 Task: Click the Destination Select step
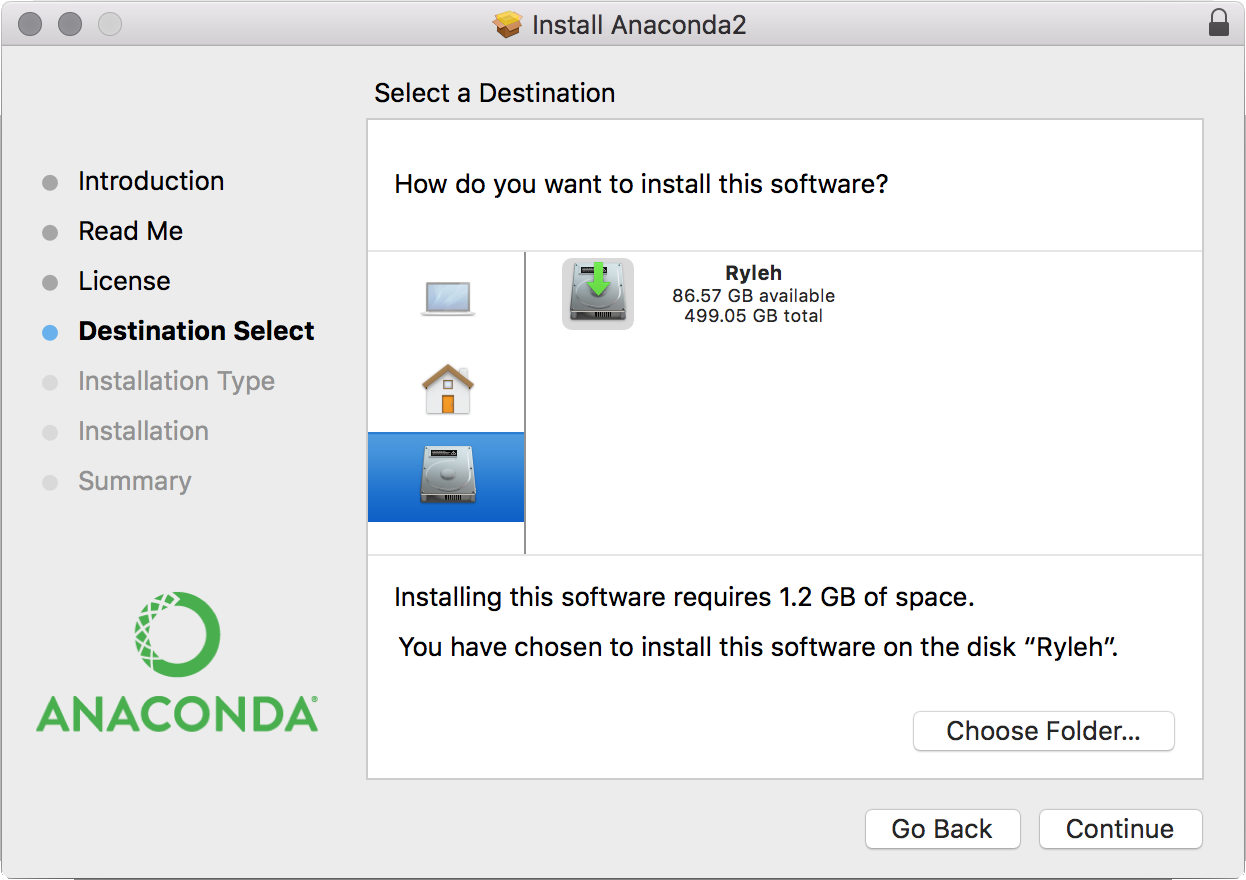coord(196,331)
